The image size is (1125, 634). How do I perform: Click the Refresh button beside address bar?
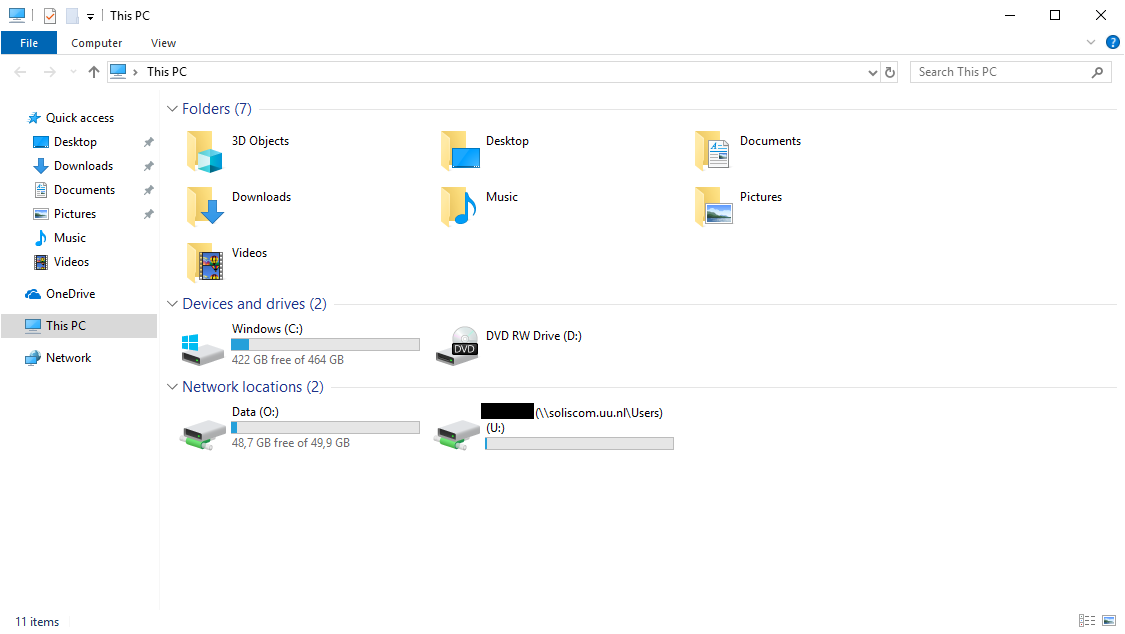[890, 72]
